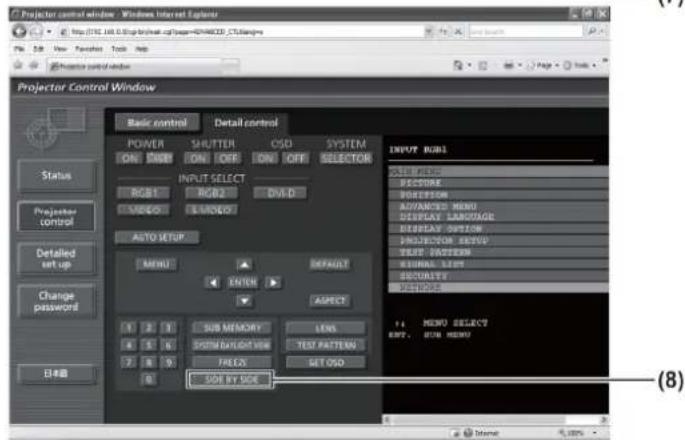Open Detailed set up page

56,259
